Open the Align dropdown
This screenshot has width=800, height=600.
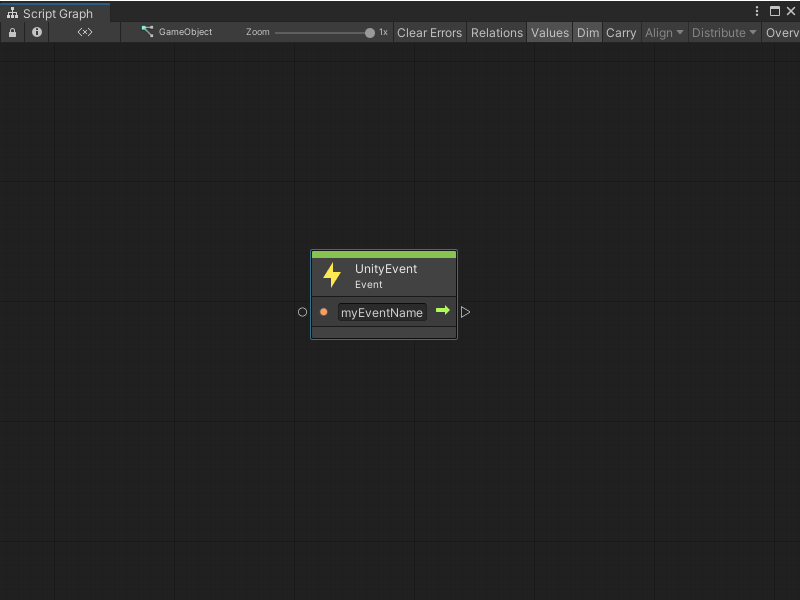pos(663,32)
